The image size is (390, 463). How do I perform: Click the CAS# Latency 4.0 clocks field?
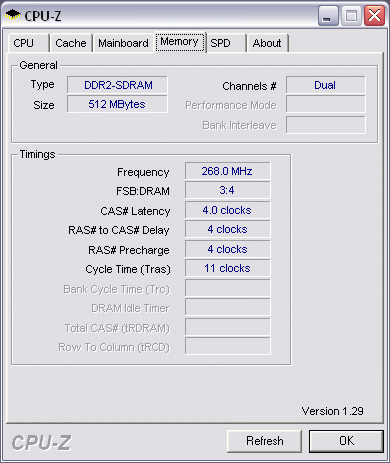228,210
